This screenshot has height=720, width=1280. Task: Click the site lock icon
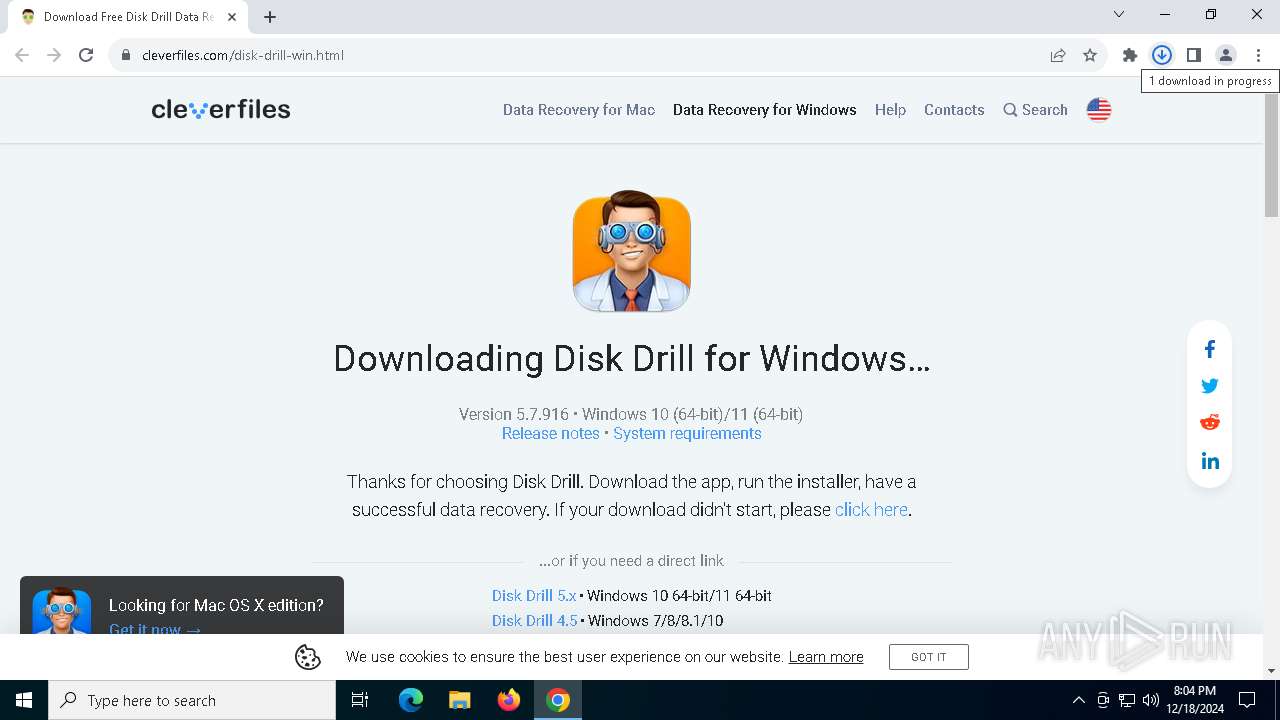point(126,55)
